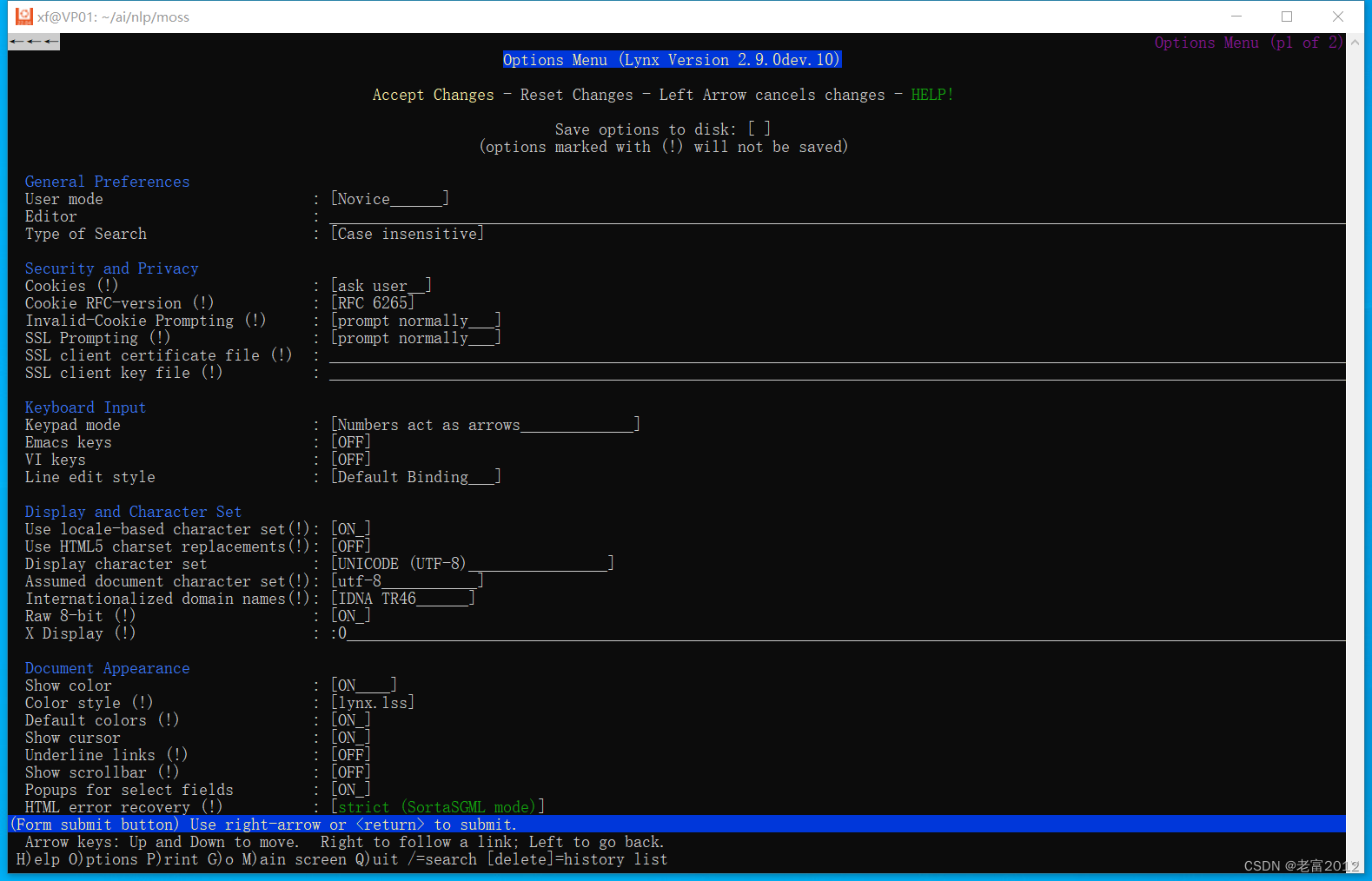Viewport: 1372px width, 881px height.
Task: Open SSL Prompting selector
Action: (415, 338)
